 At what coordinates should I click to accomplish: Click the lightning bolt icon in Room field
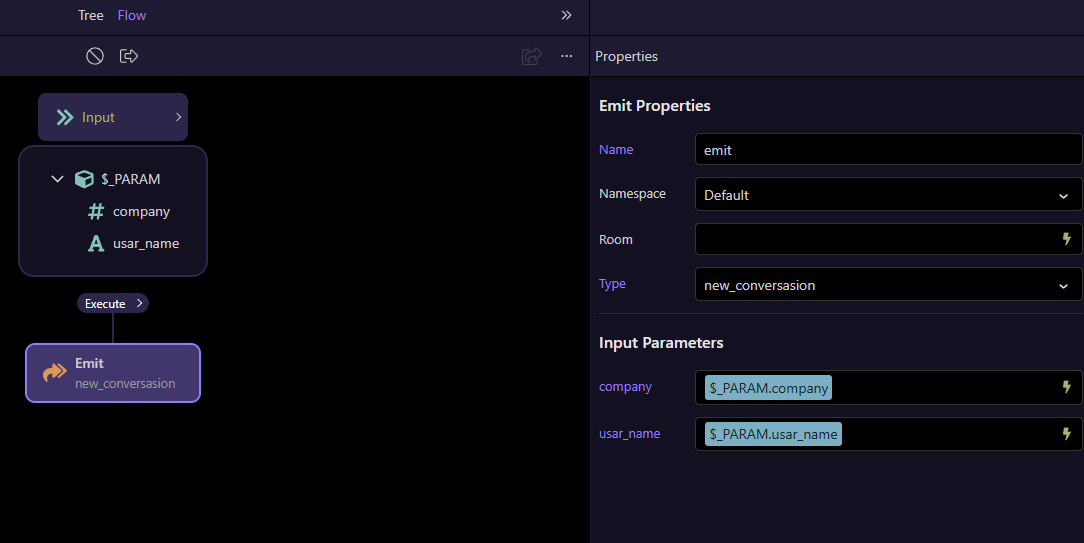pos(1066,239)
